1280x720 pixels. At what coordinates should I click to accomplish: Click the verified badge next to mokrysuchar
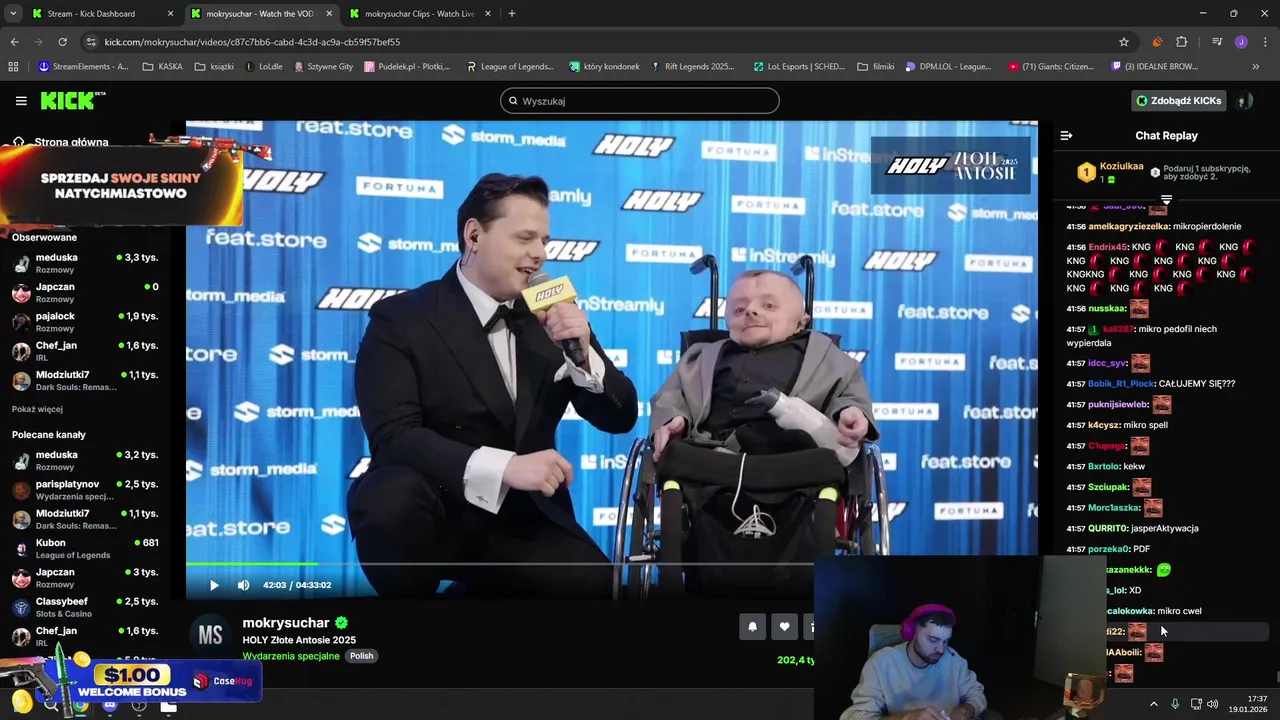[341, 623]
